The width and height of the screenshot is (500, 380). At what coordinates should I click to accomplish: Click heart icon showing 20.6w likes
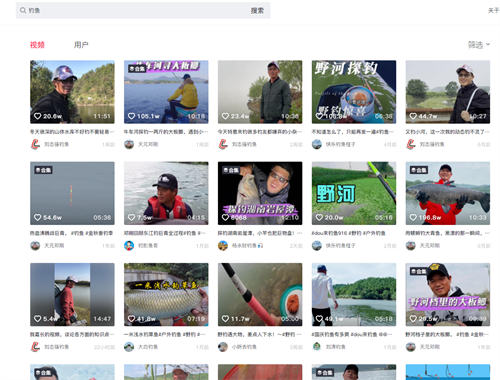[38, 116]
